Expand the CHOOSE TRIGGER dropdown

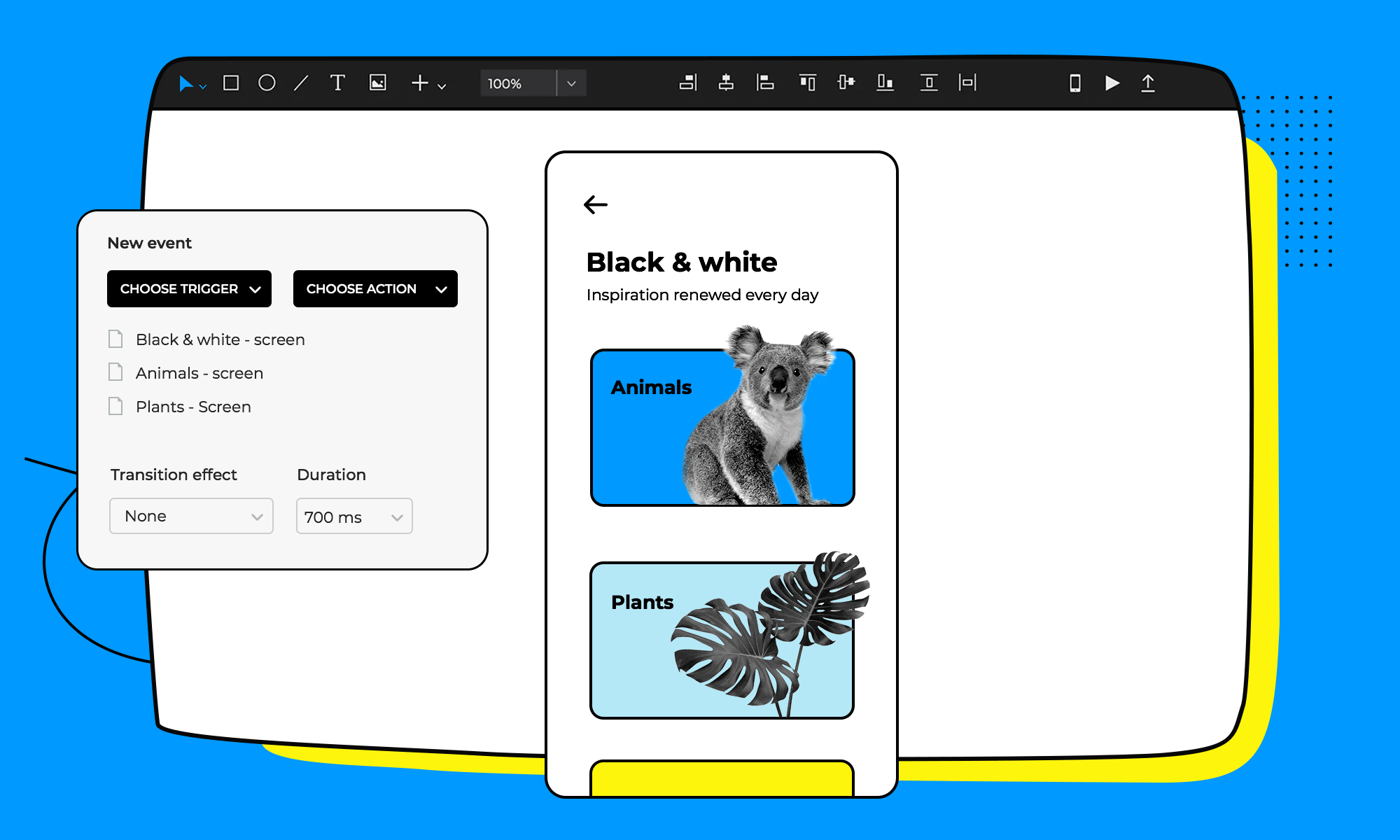pyautogui.click(x=189, y=289)
